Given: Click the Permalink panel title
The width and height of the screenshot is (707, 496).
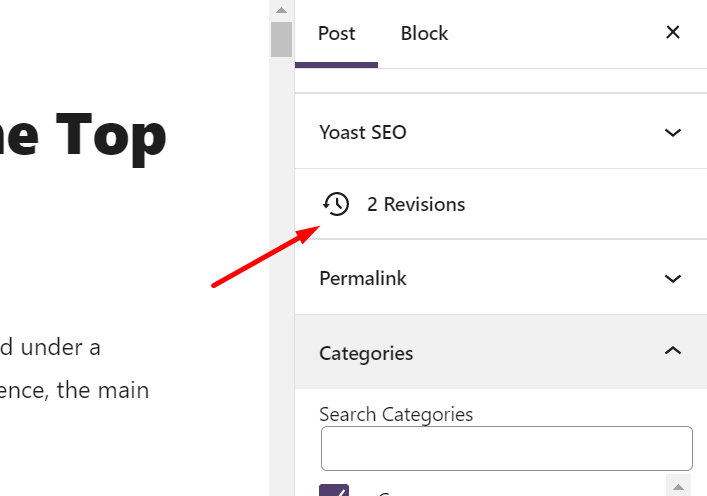Looking at the screenshot, I should 363,278.
